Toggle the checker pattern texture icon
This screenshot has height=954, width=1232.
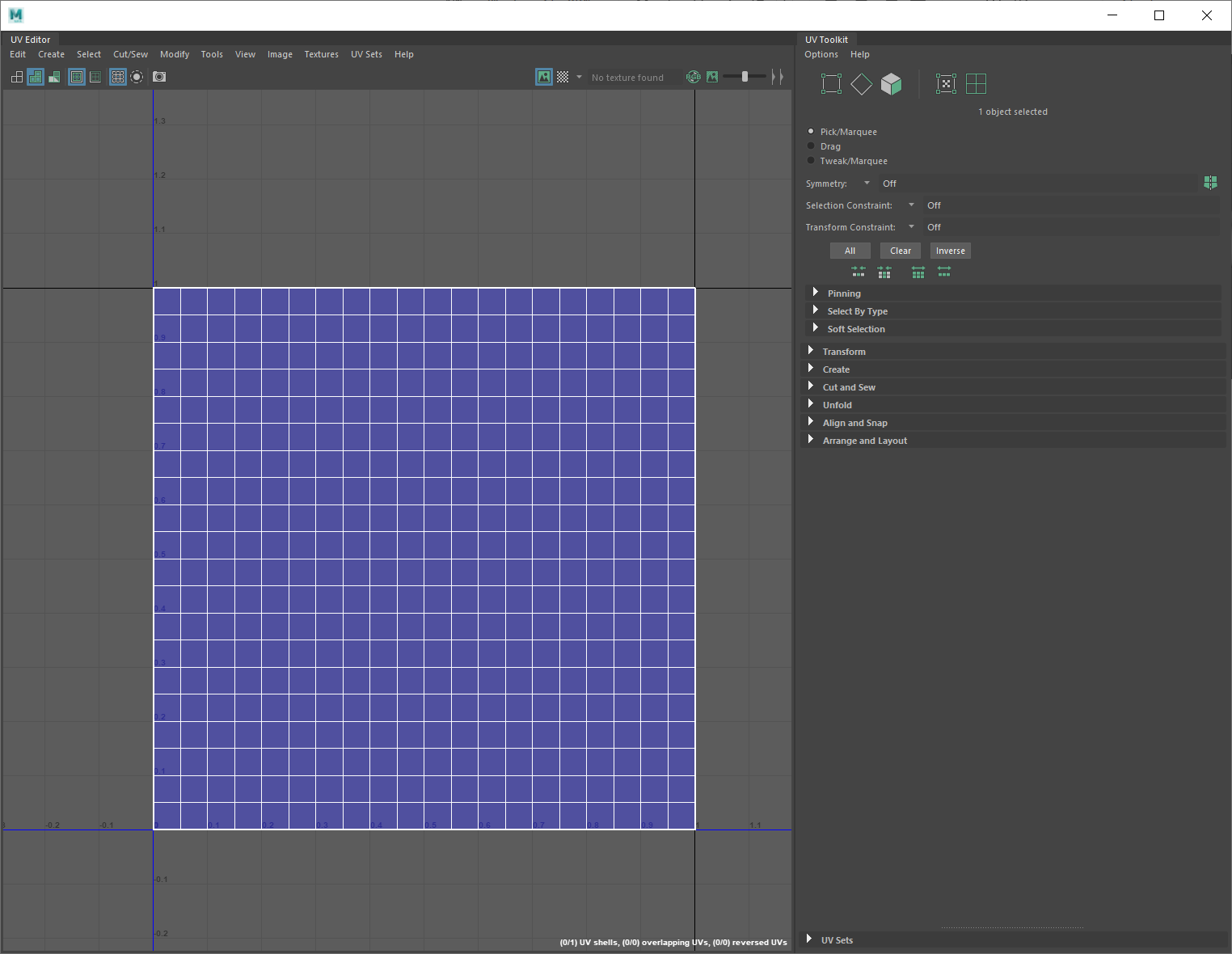pyautogui.click(x=563, y=77)
